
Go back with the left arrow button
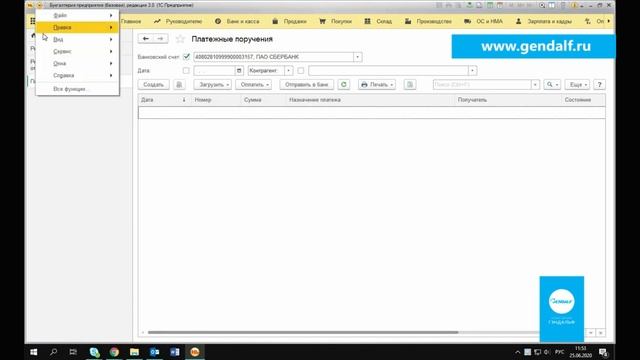tap(146, 39)
